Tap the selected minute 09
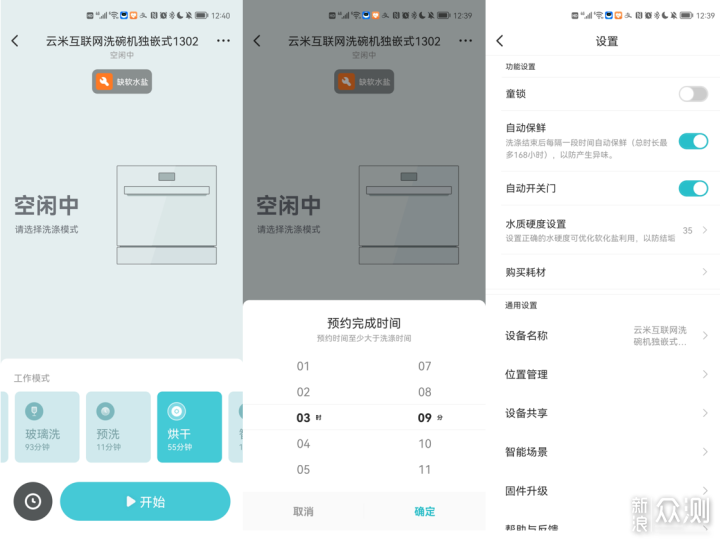Image resolution: width=720 pixels, height=542 pixels. 425,418
